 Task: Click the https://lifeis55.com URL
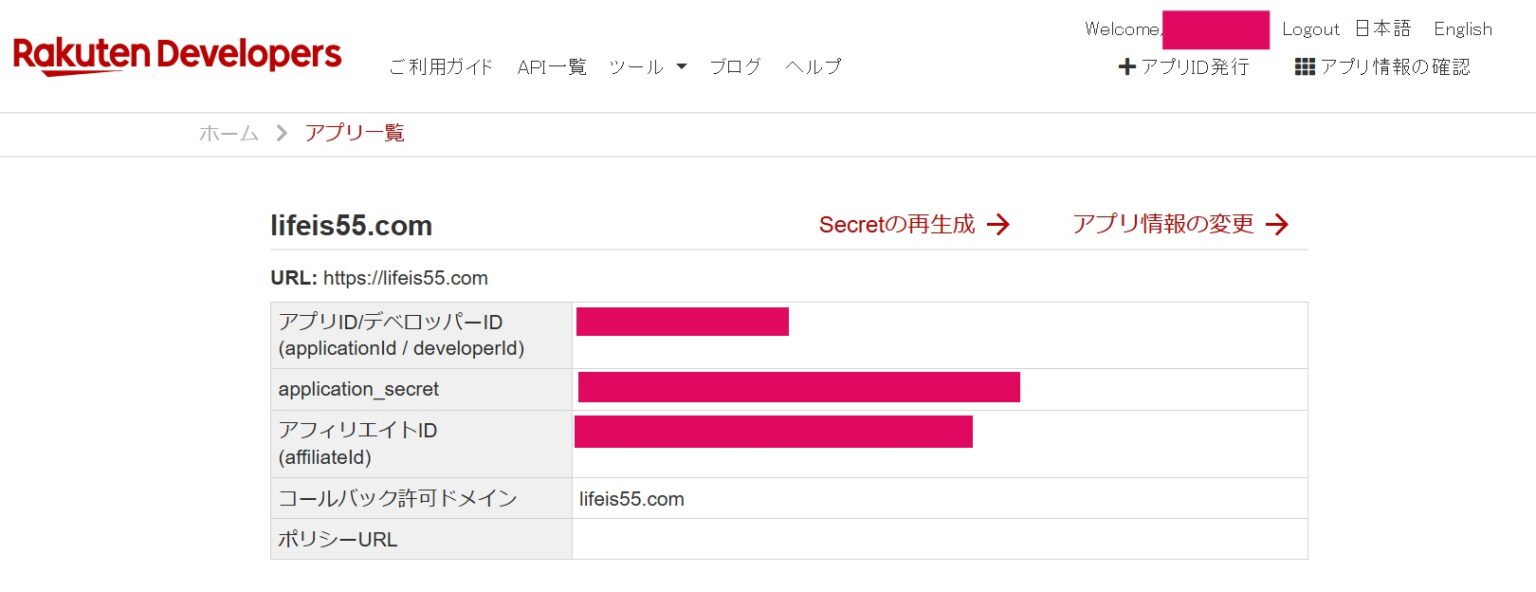pyautogui.click(x=404, y=278)
